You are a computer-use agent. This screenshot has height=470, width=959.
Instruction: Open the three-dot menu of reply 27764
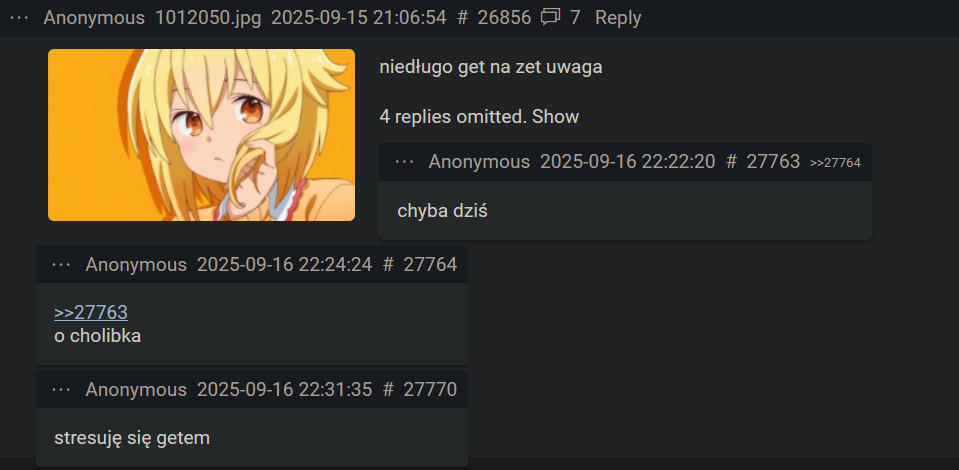tap(61, 264)
